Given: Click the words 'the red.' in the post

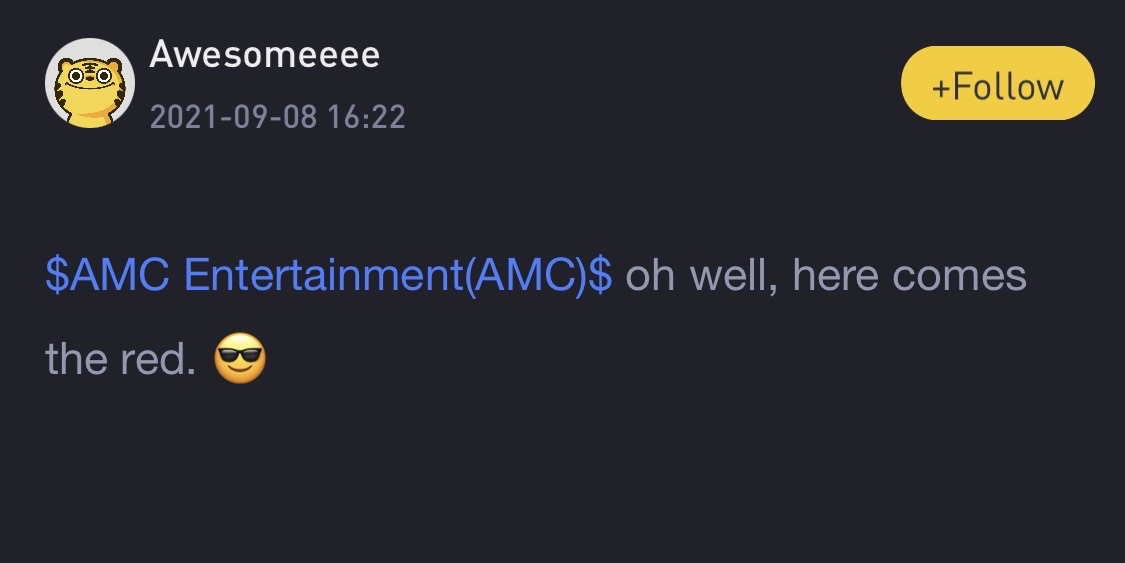Looking at the screenshot, I should (121, 359).
